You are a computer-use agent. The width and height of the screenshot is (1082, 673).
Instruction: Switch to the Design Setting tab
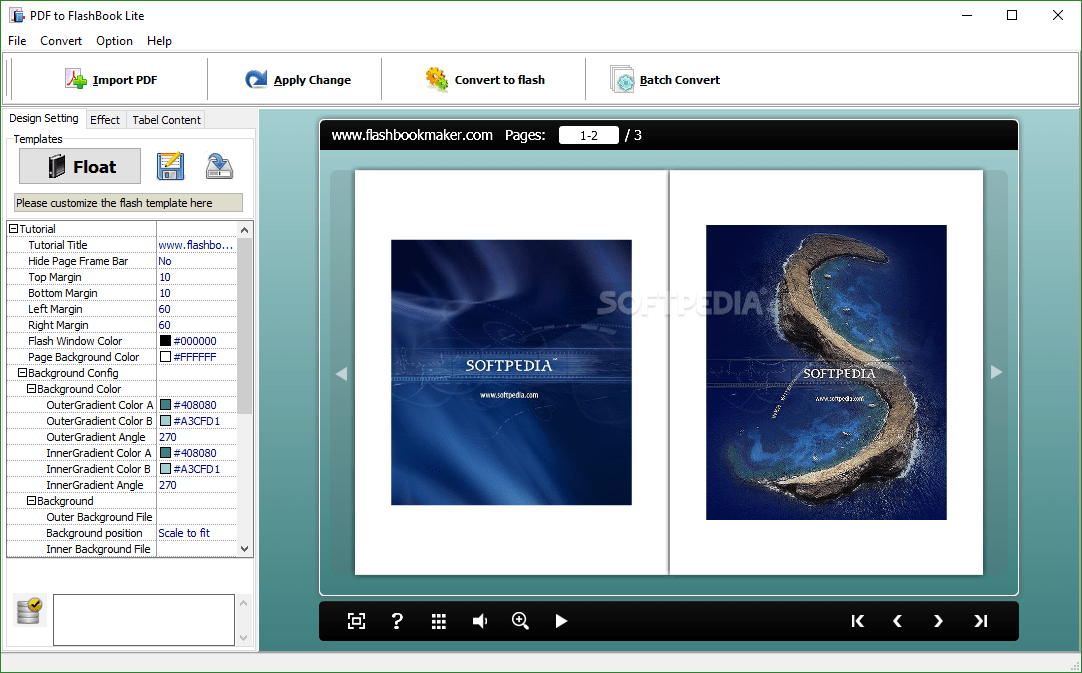[43, 118]
